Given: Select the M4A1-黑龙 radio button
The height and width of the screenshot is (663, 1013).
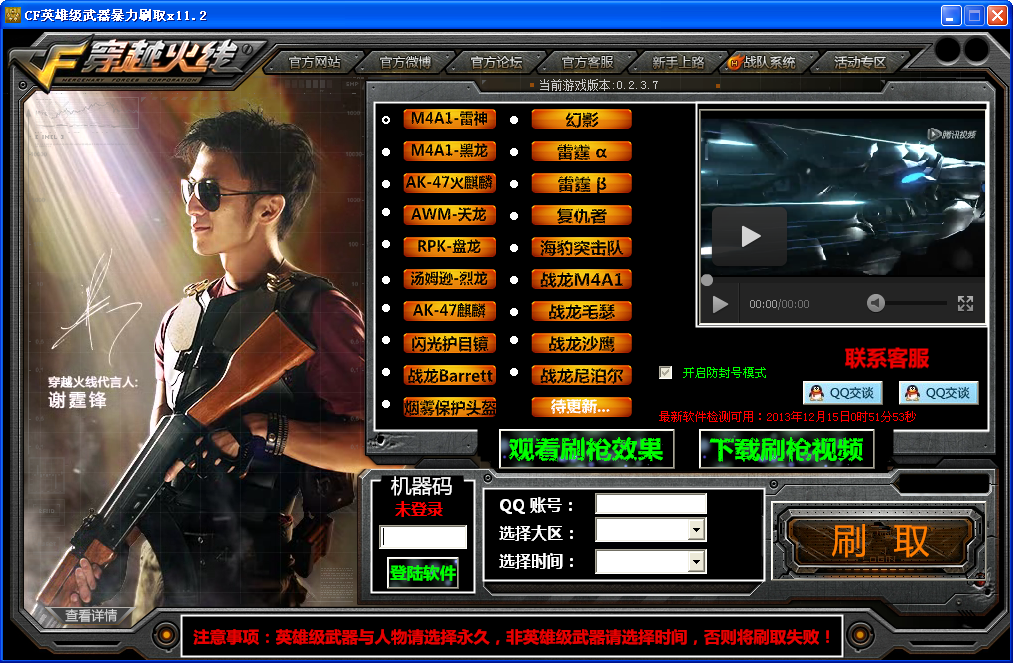Looking at the screenshot, I should point(386,152).
